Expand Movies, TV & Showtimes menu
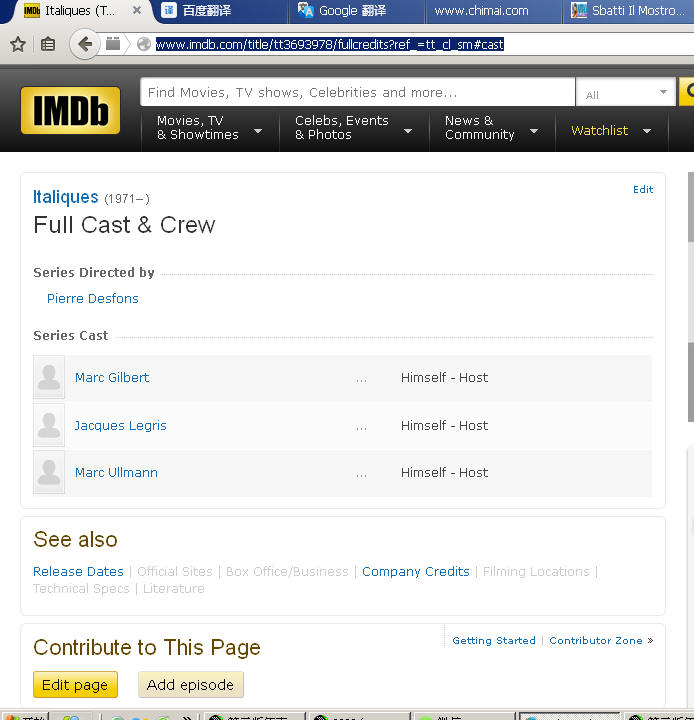Viewport: 694px width, 720px height. point(210,128)
